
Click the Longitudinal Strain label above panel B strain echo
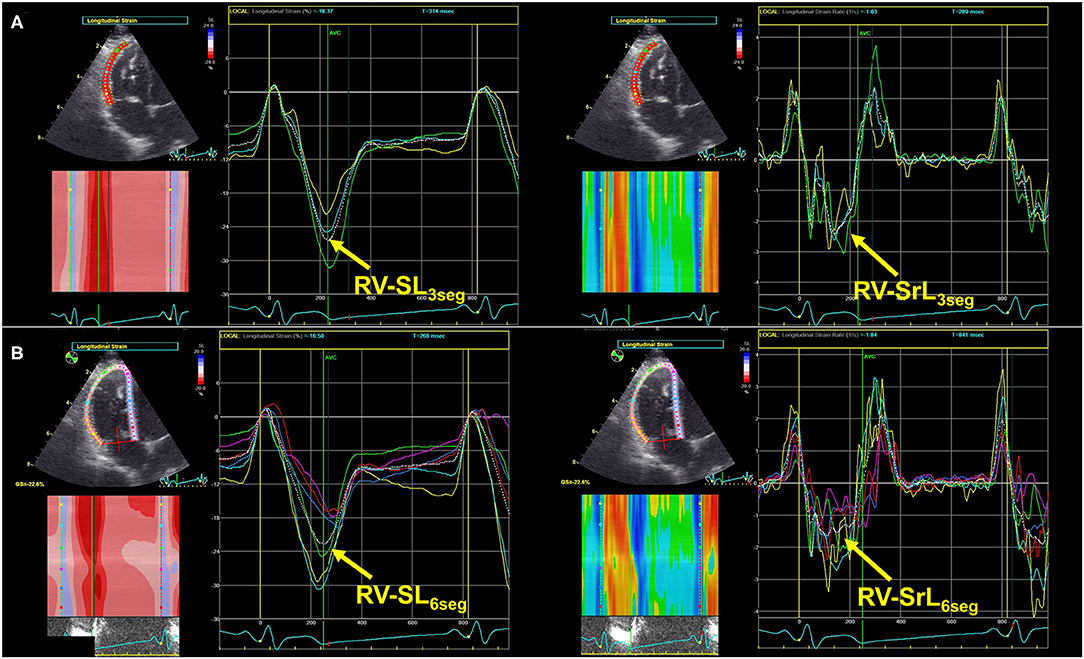point(126,346)
